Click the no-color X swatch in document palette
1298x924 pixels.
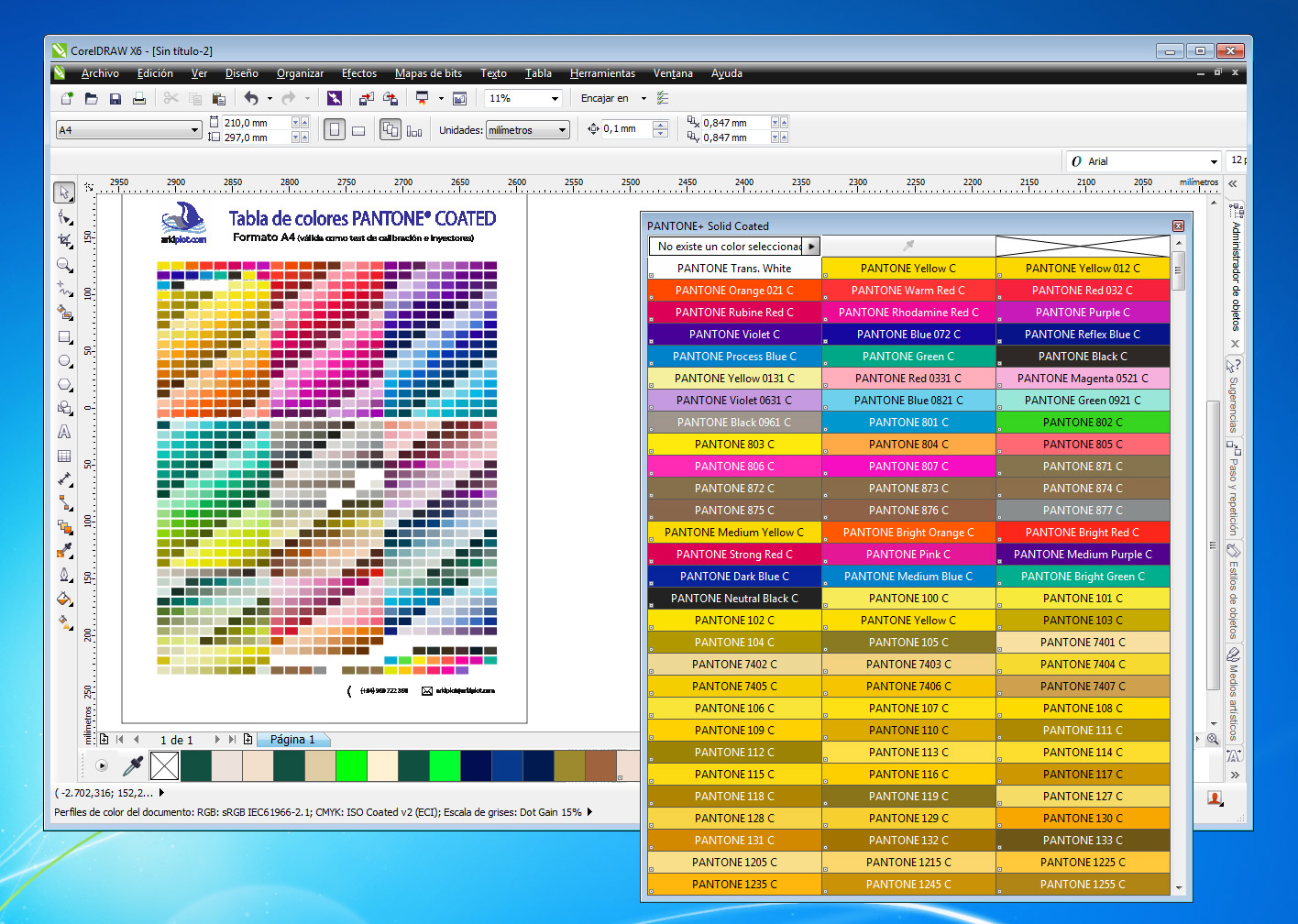click(164, 765)
